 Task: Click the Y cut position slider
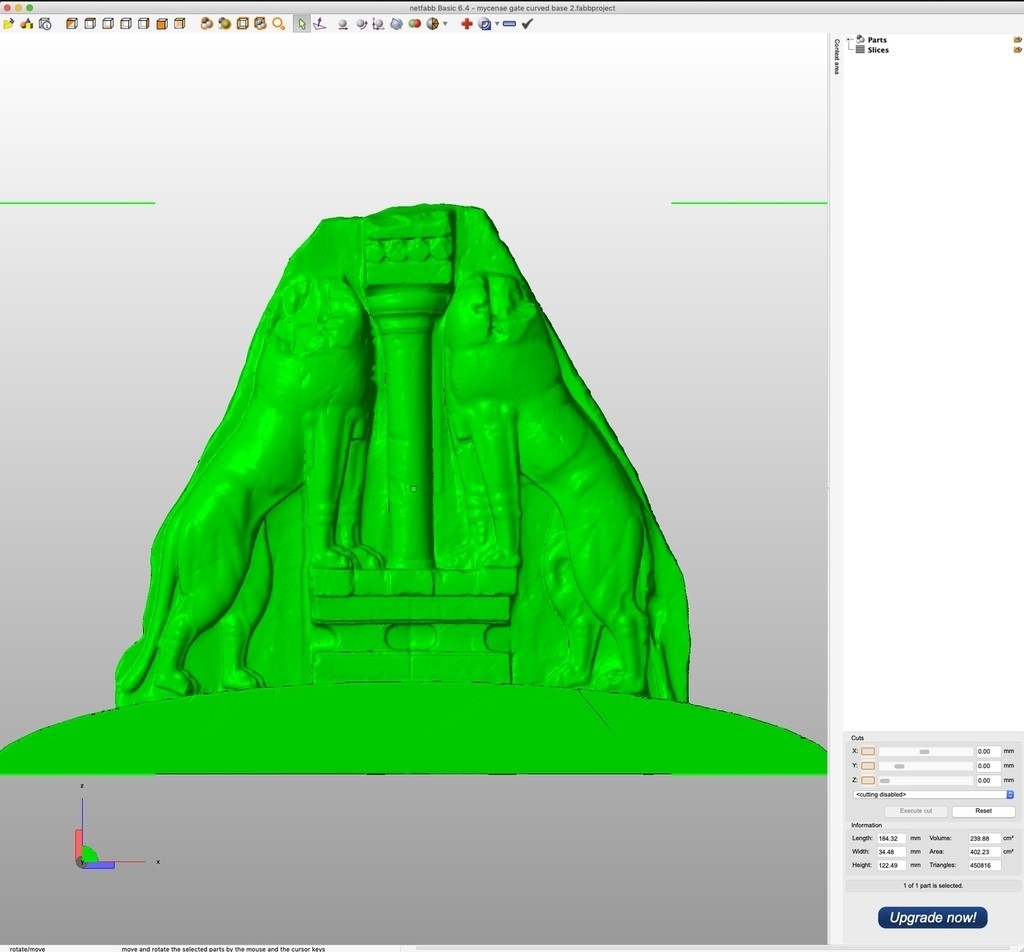point(925,766)
